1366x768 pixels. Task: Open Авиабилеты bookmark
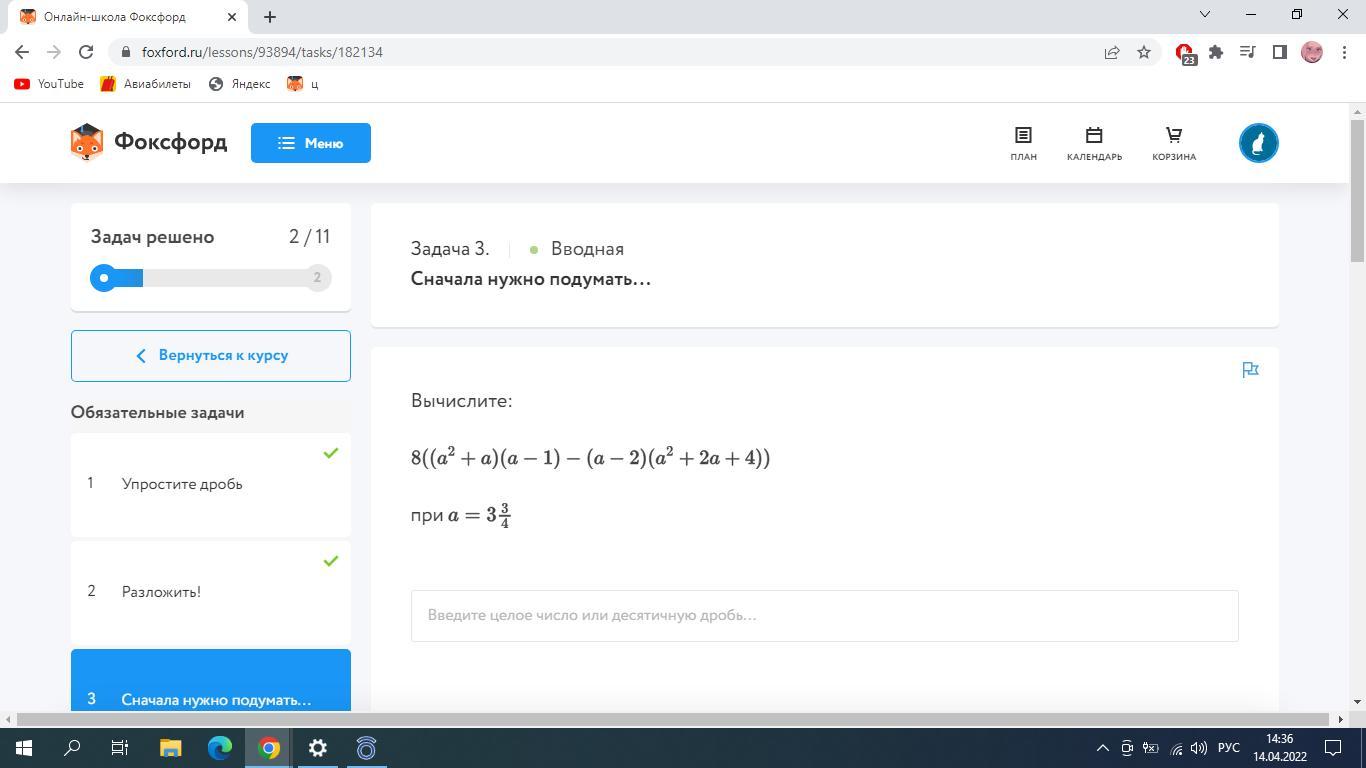(146, 84)
